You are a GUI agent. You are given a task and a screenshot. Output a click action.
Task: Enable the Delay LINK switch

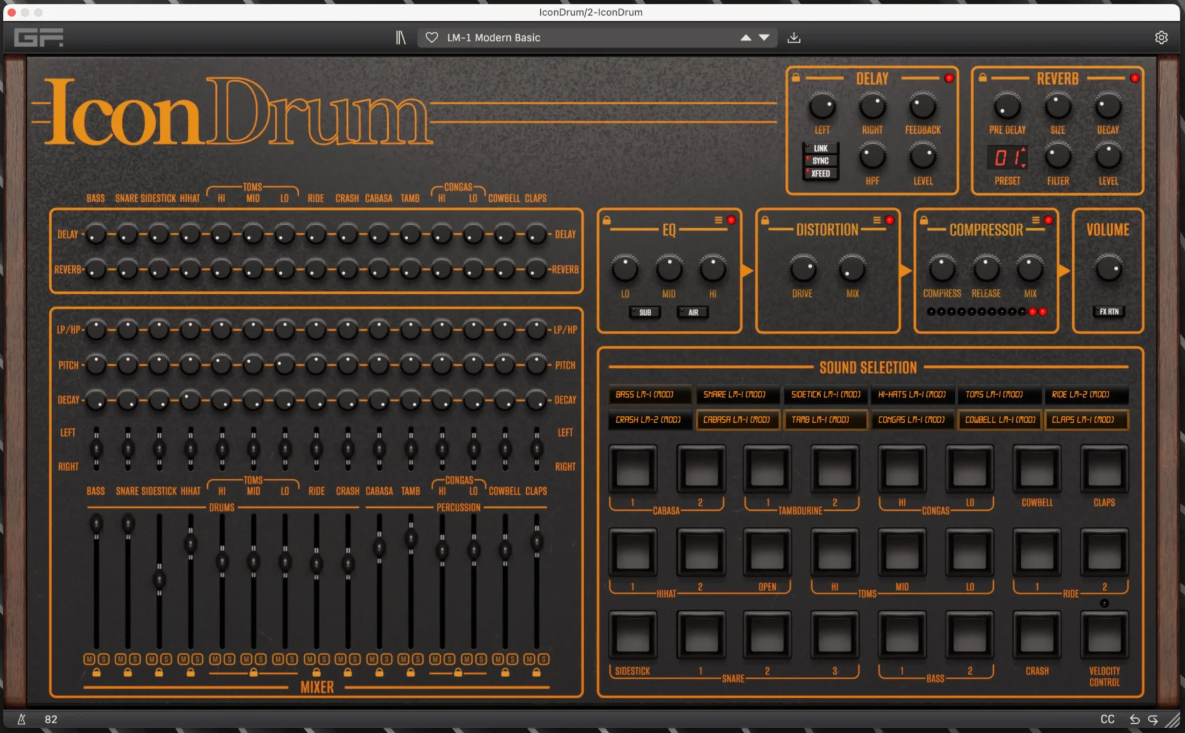[x=820, y=148]
